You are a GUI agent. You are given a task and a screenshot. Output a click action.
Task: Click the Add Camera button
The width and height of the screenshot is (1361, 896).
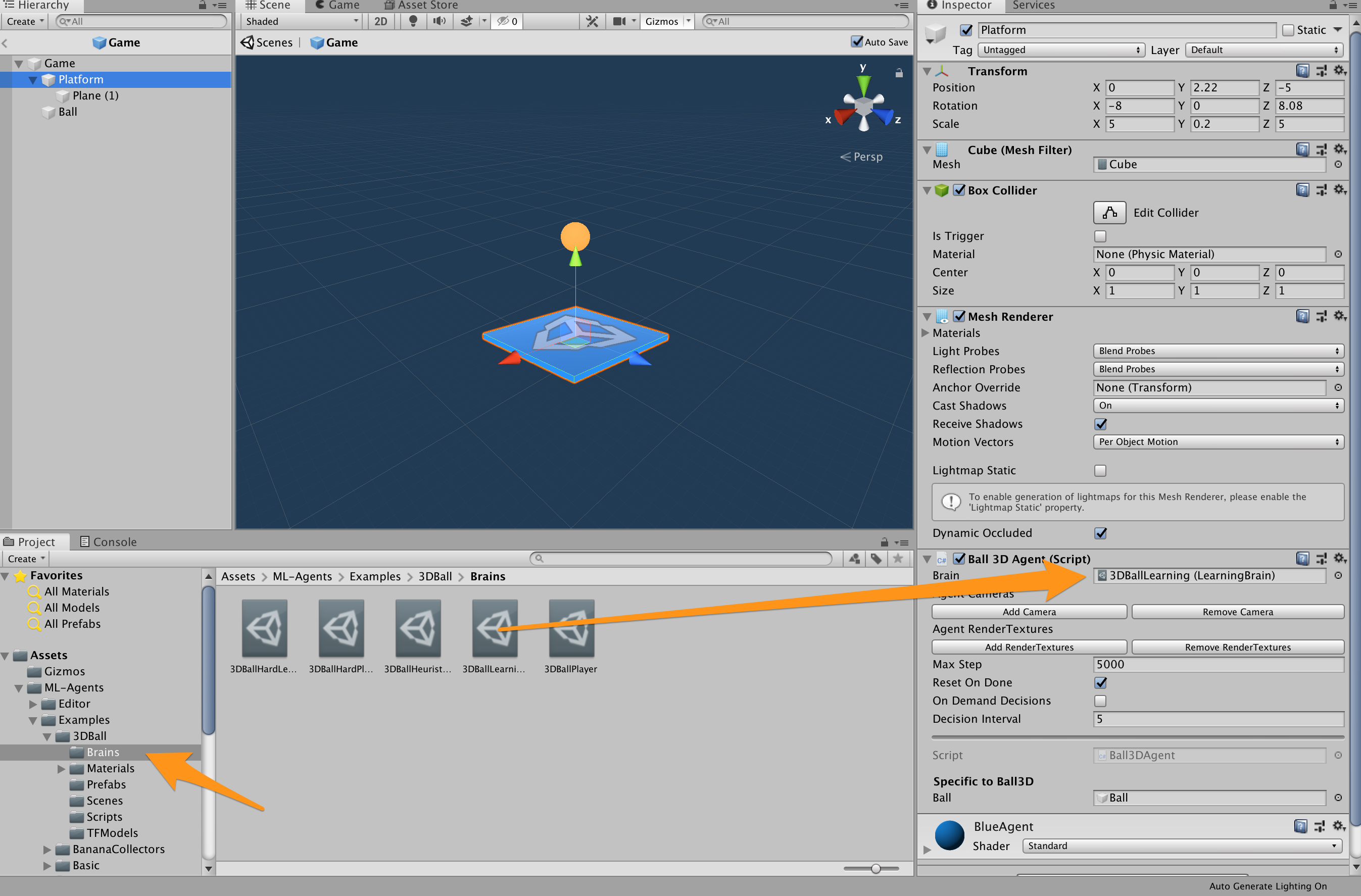[1028, 612]
